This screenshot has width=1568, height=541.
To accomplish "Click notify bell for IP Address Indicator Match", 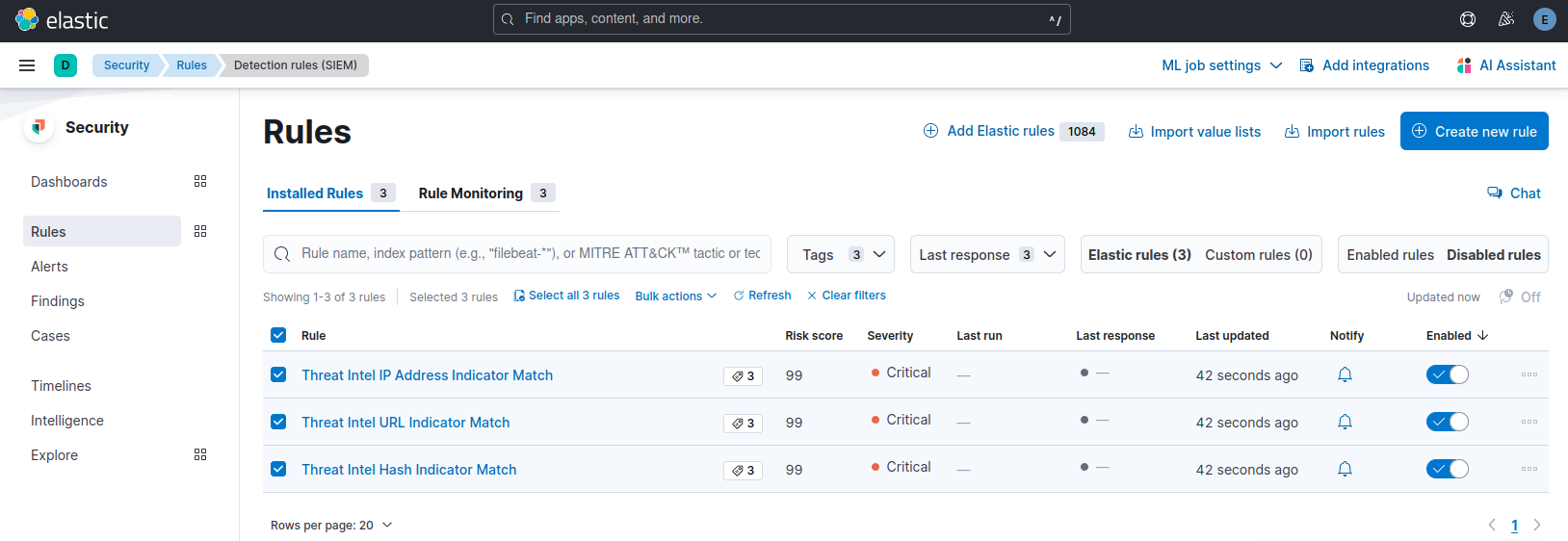I will click(1345, 374).
